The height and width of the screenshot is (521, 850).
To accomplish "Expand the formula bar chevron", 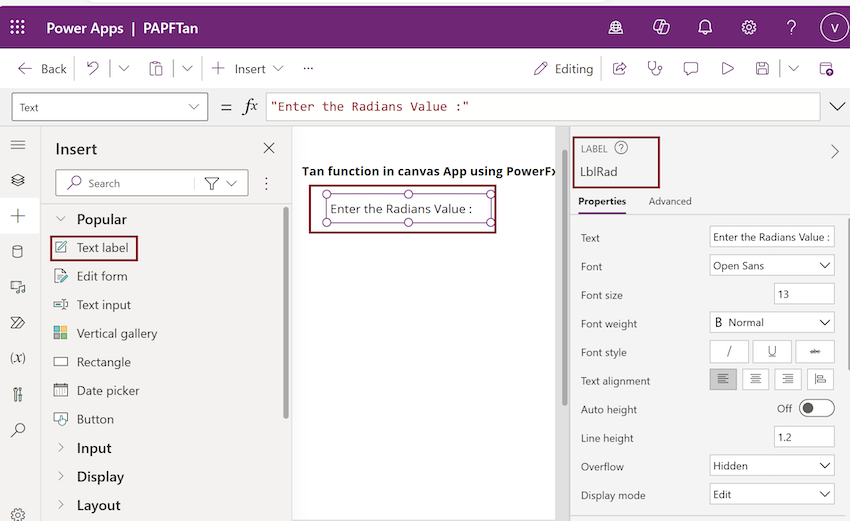I will tap(837, 107).
